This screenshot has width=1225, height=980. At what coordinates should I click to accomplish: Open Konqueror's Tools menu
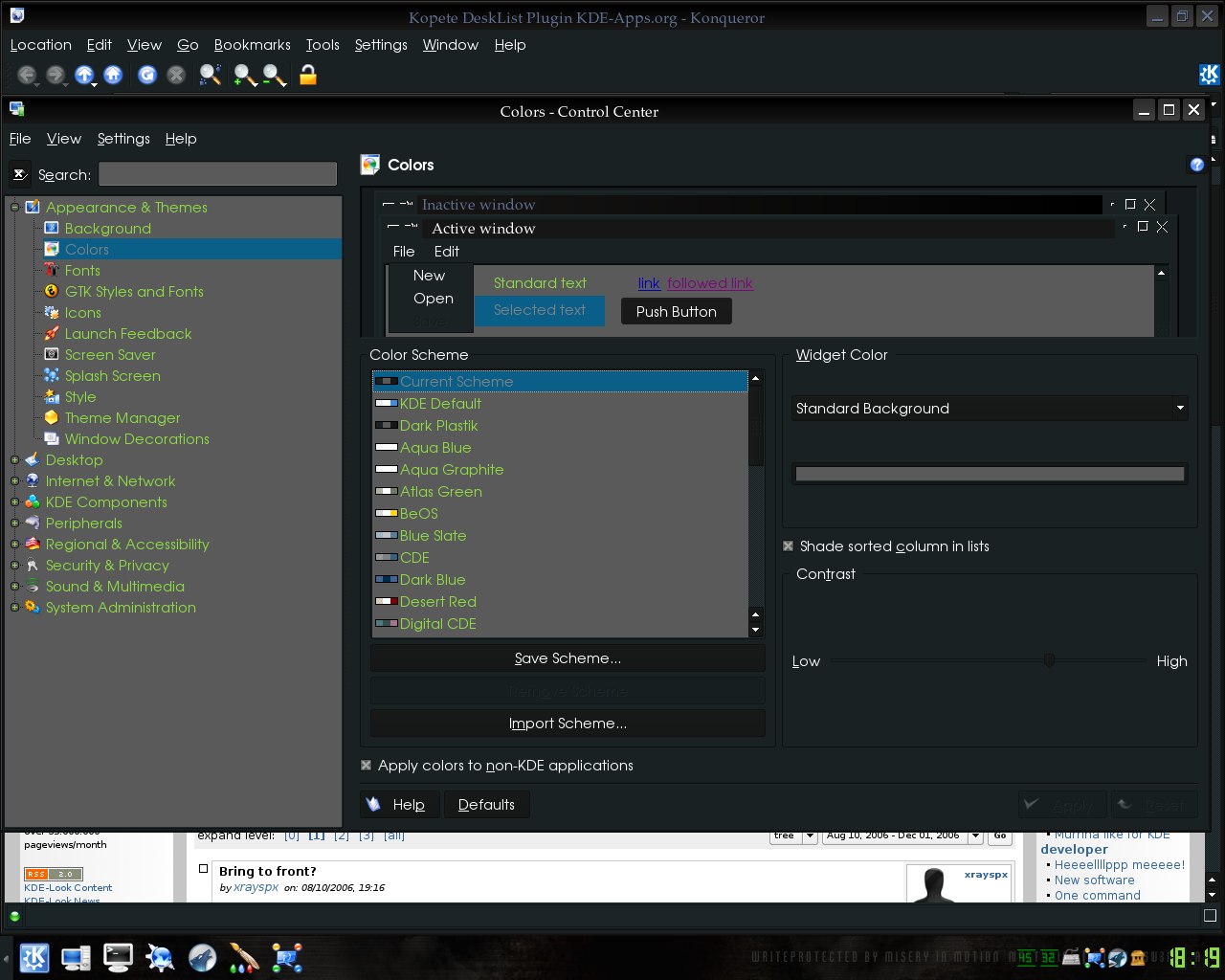tap(323, 45)
